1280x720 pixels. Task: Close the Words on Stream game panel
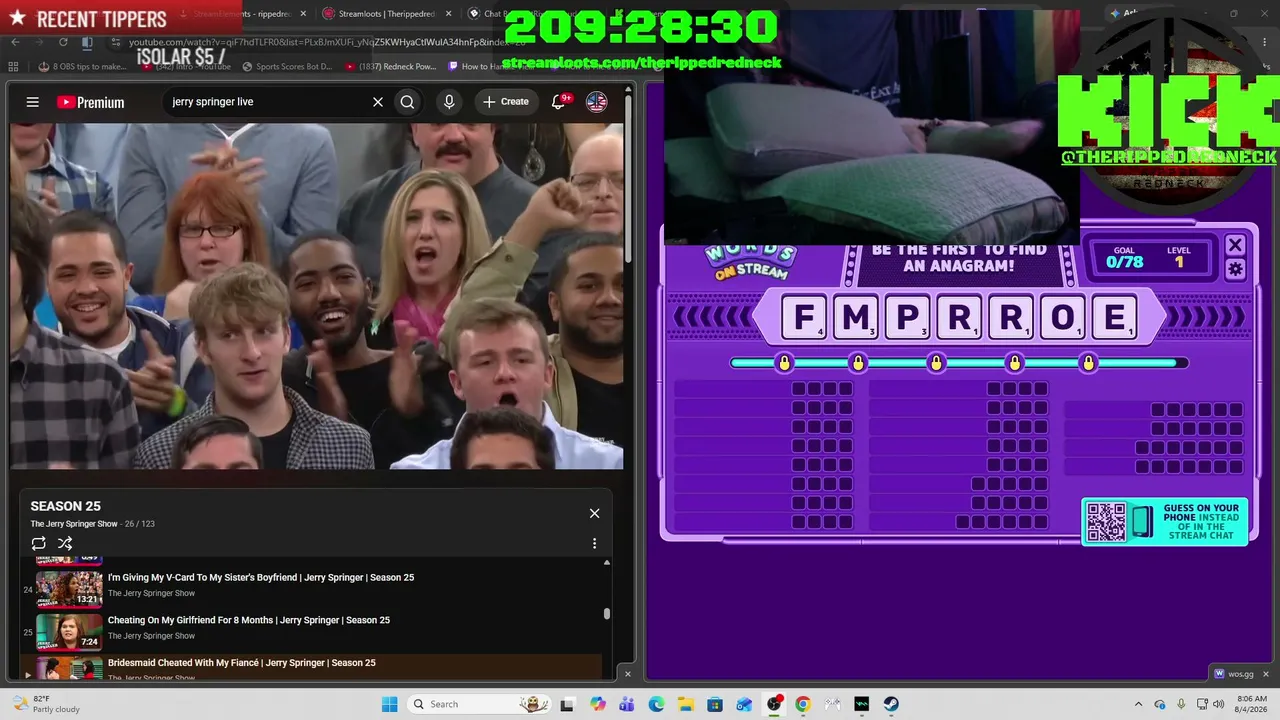tap(1235, 245)
